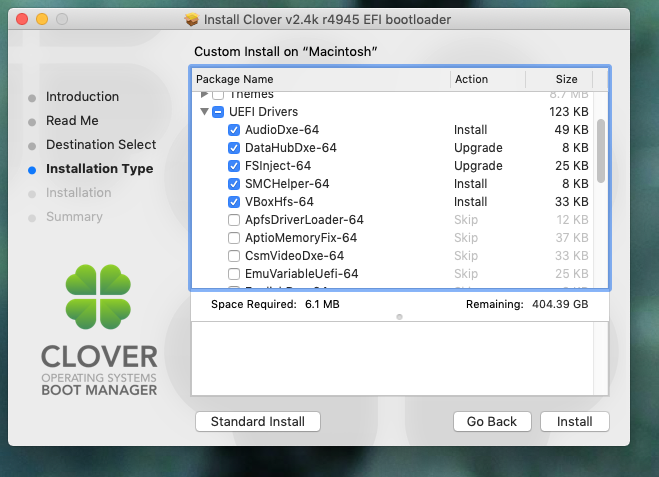Select the EmuVariableUefi-64 package name
The image size is (659, 477).
pyautogui.click(x=302, y=274)
